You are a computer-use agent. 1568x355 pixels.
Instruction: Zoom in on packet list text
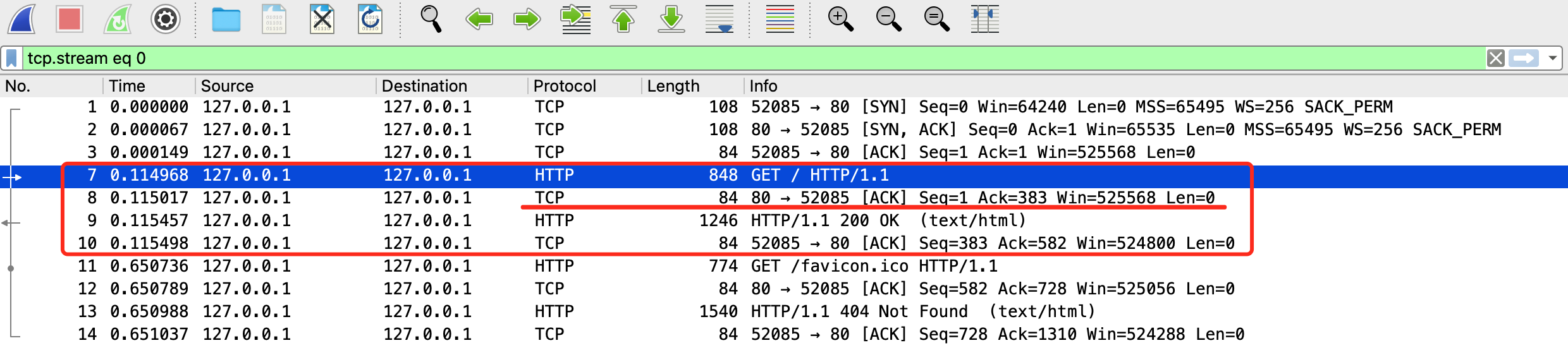pos(840,19)
